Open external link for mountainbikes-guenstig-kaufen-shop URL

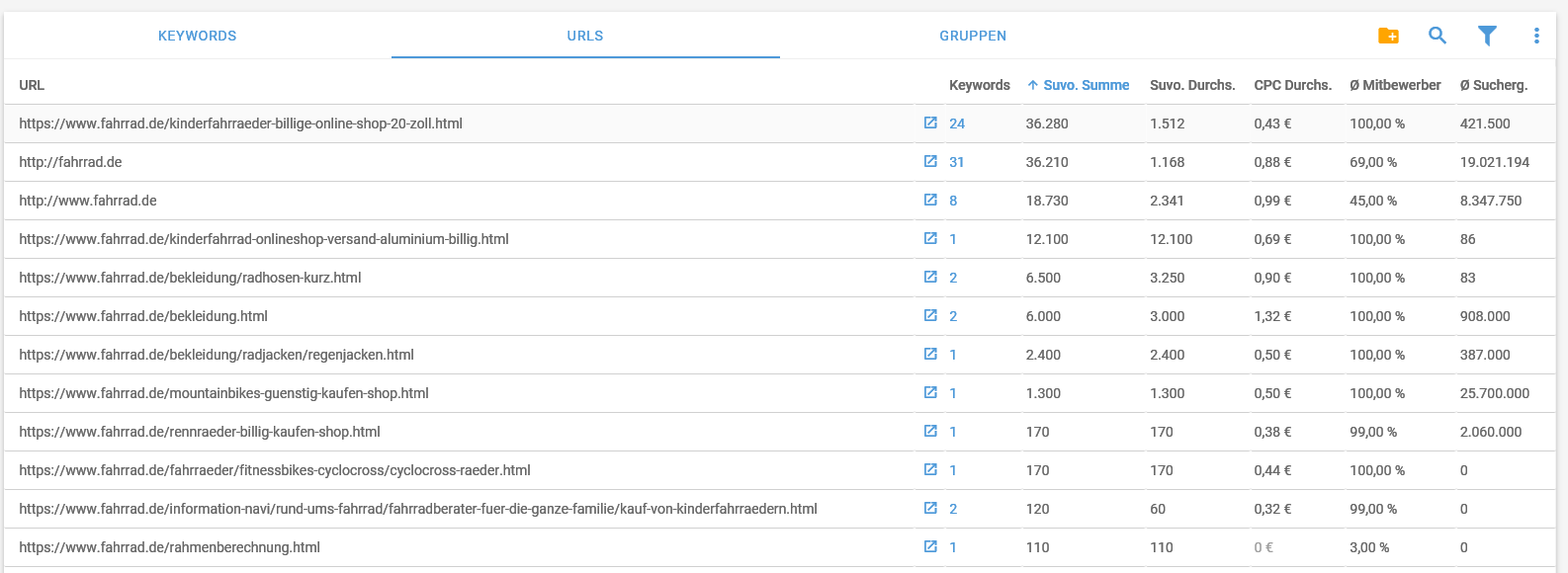[930, 392]
